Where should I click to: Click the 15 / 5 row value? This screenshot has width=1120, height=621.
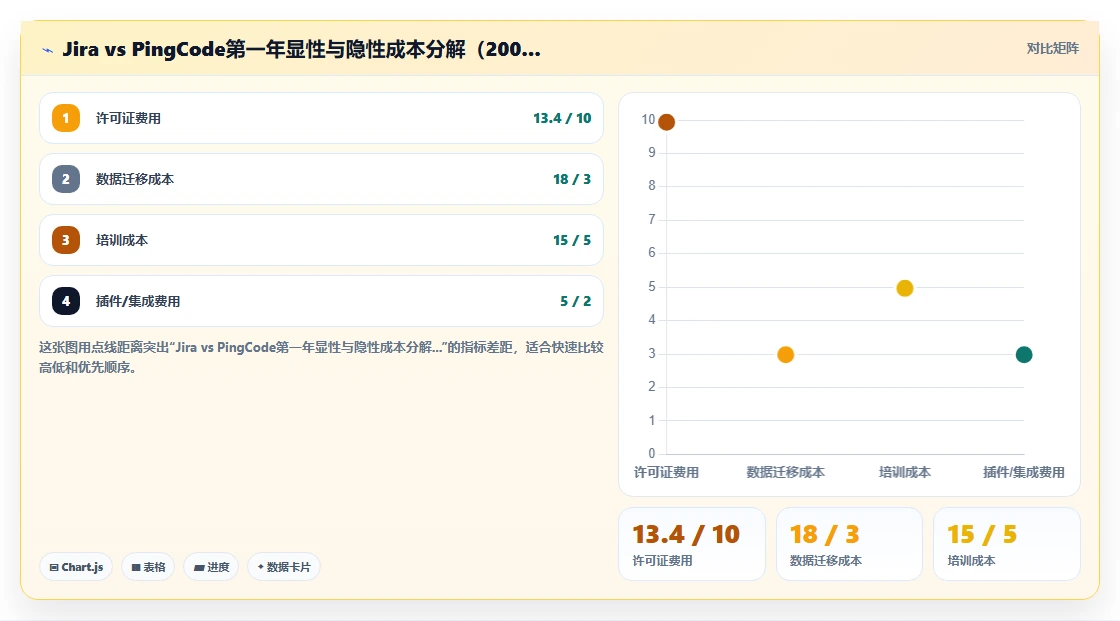[x=571, y=240]
